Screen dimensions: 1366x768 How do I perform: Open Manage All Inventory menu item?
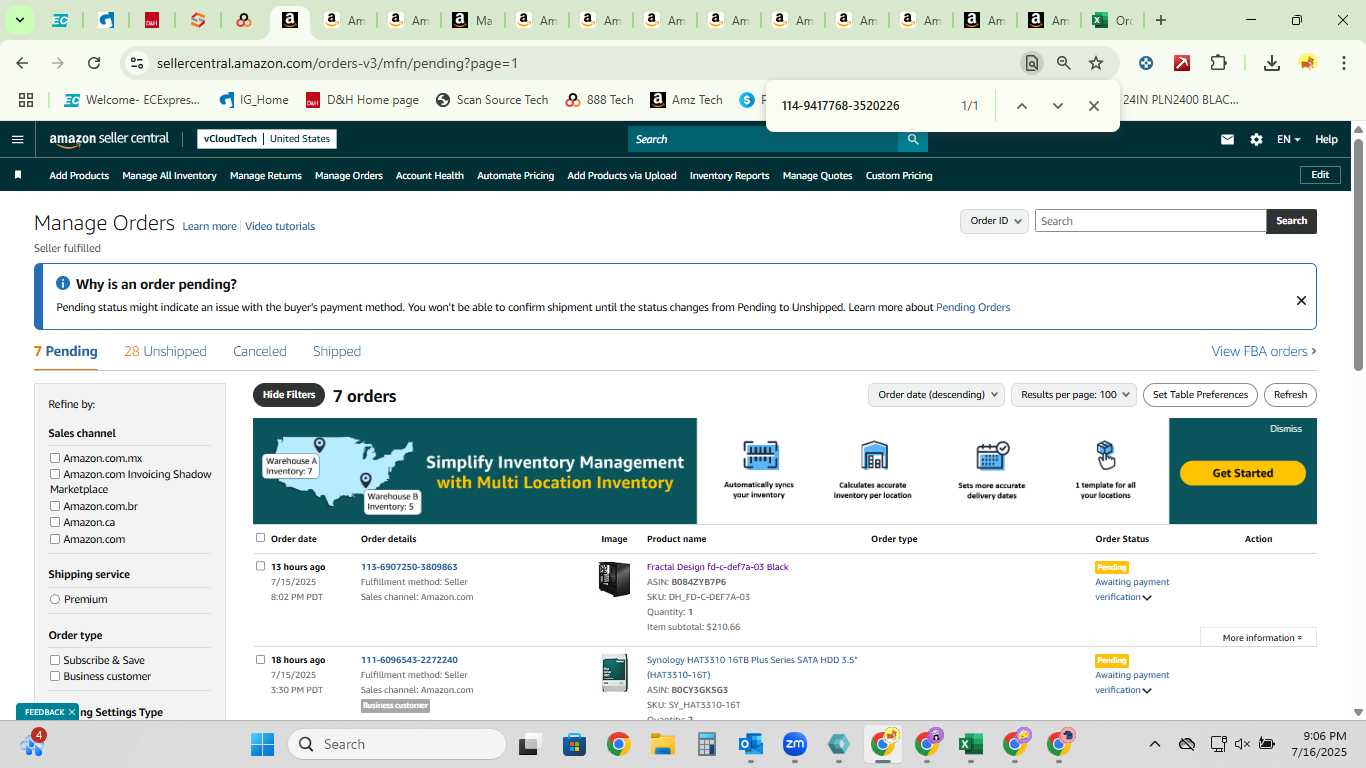click(x=169, y=175)
